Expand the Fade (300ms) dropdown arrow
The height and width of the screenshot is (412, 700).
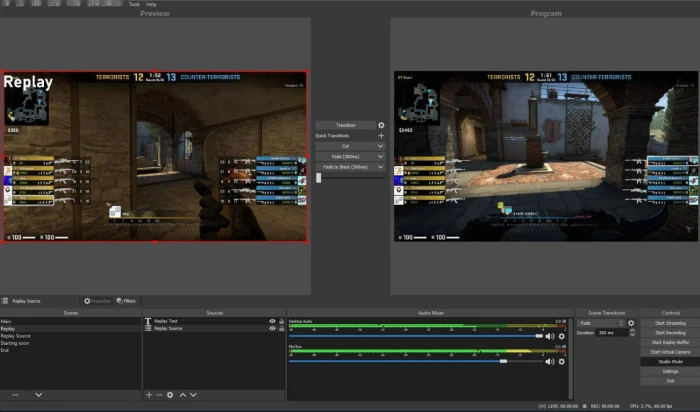coord(380,157)
